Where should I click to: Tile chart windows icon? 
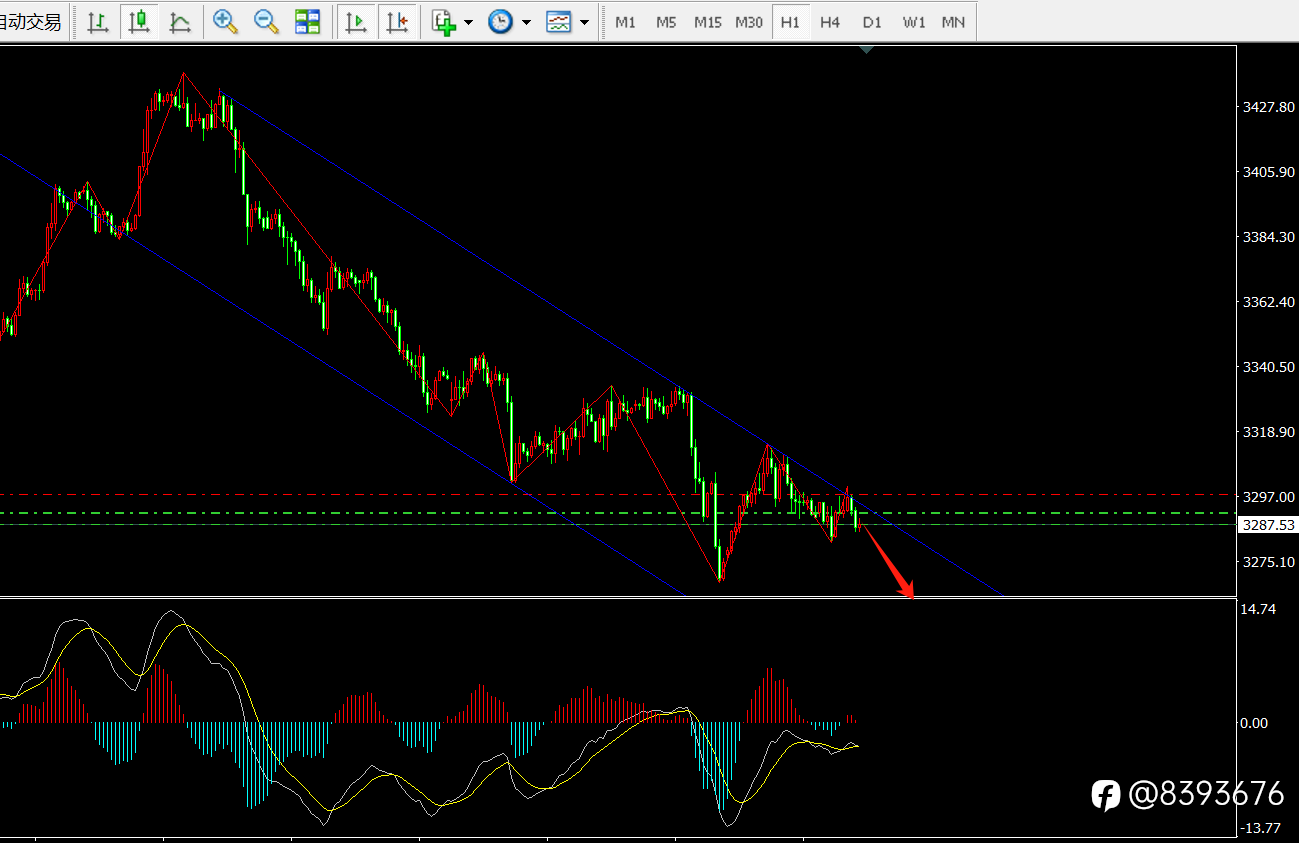[x=308, y=21]
